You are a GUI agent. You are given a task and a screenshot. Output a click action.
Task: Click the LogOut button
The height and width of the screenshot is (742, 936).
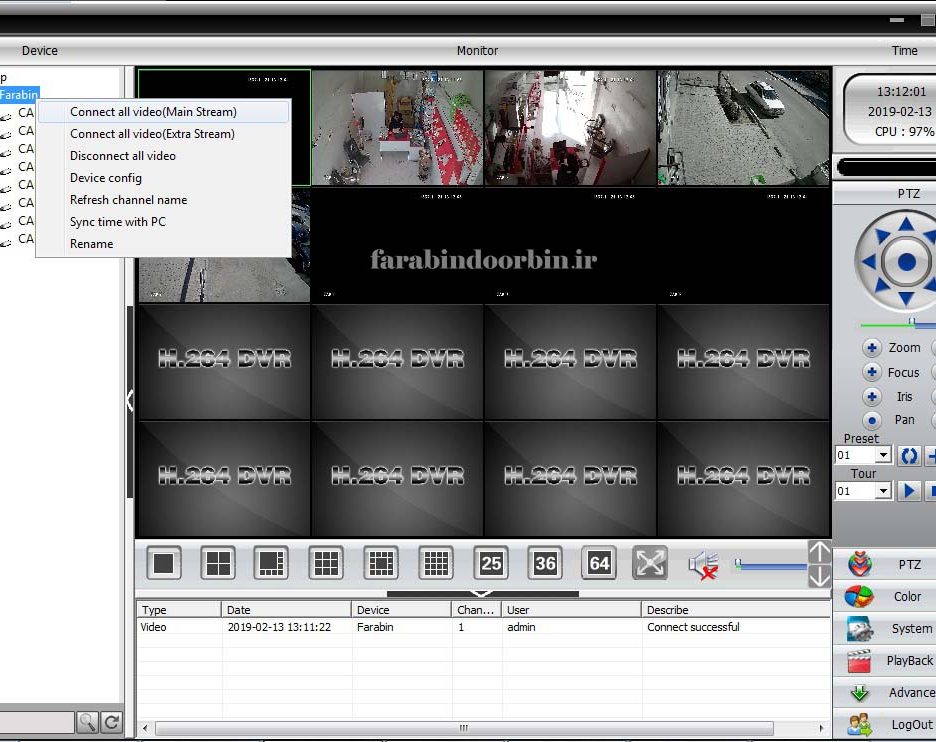888,725
